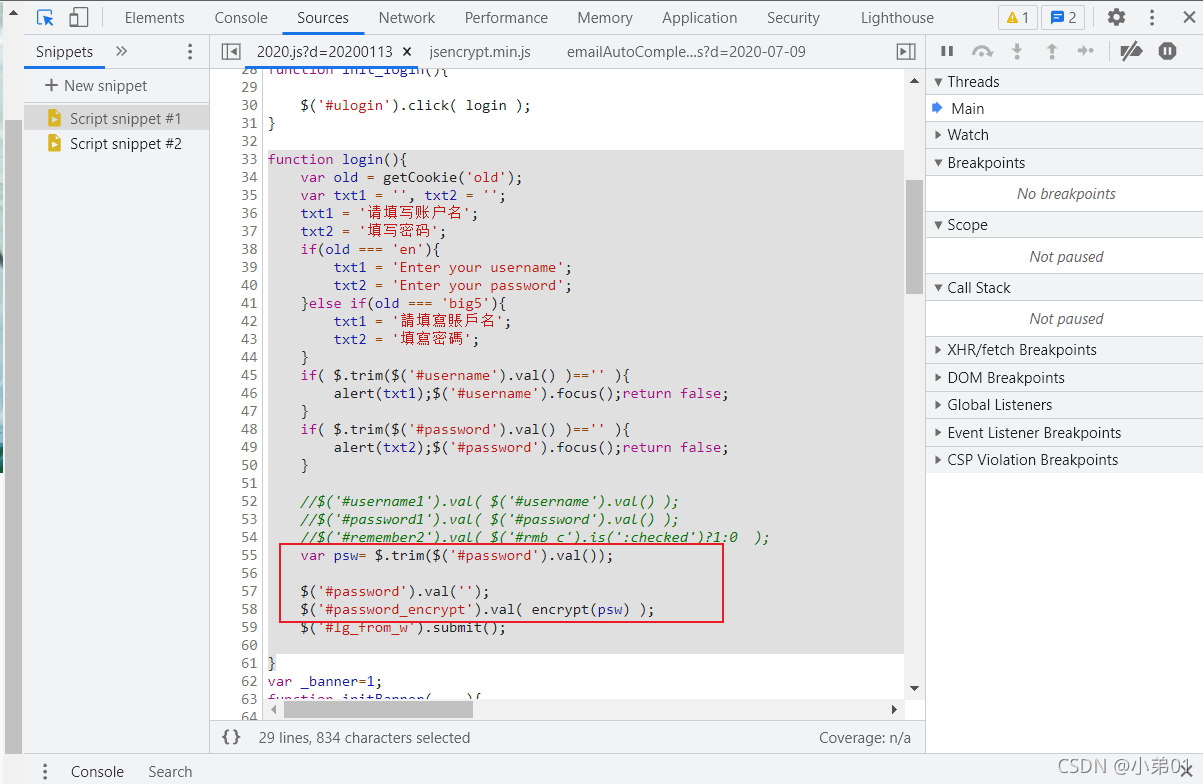The width and height of the screenshot is (1203, 784).
Task: Select the inspect element tool
Action: [x=44, y=17]
